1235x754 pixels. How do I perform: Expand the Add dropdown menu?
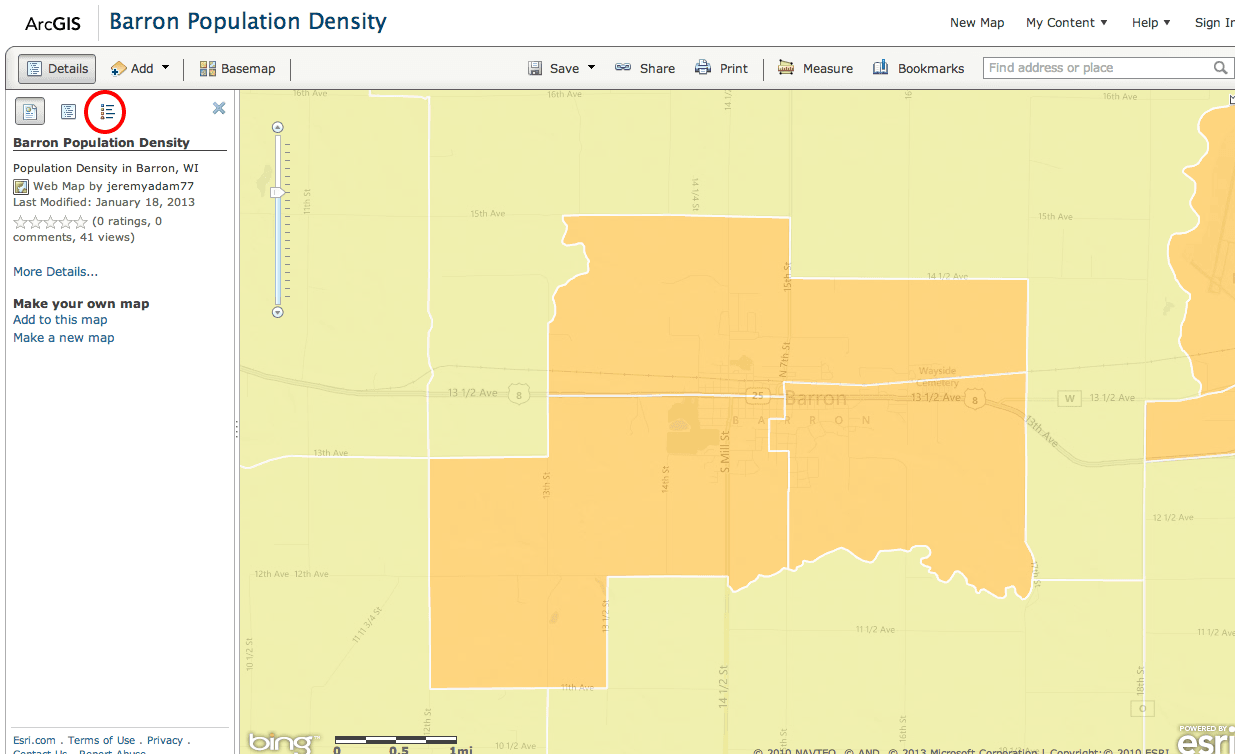(140, 68)
